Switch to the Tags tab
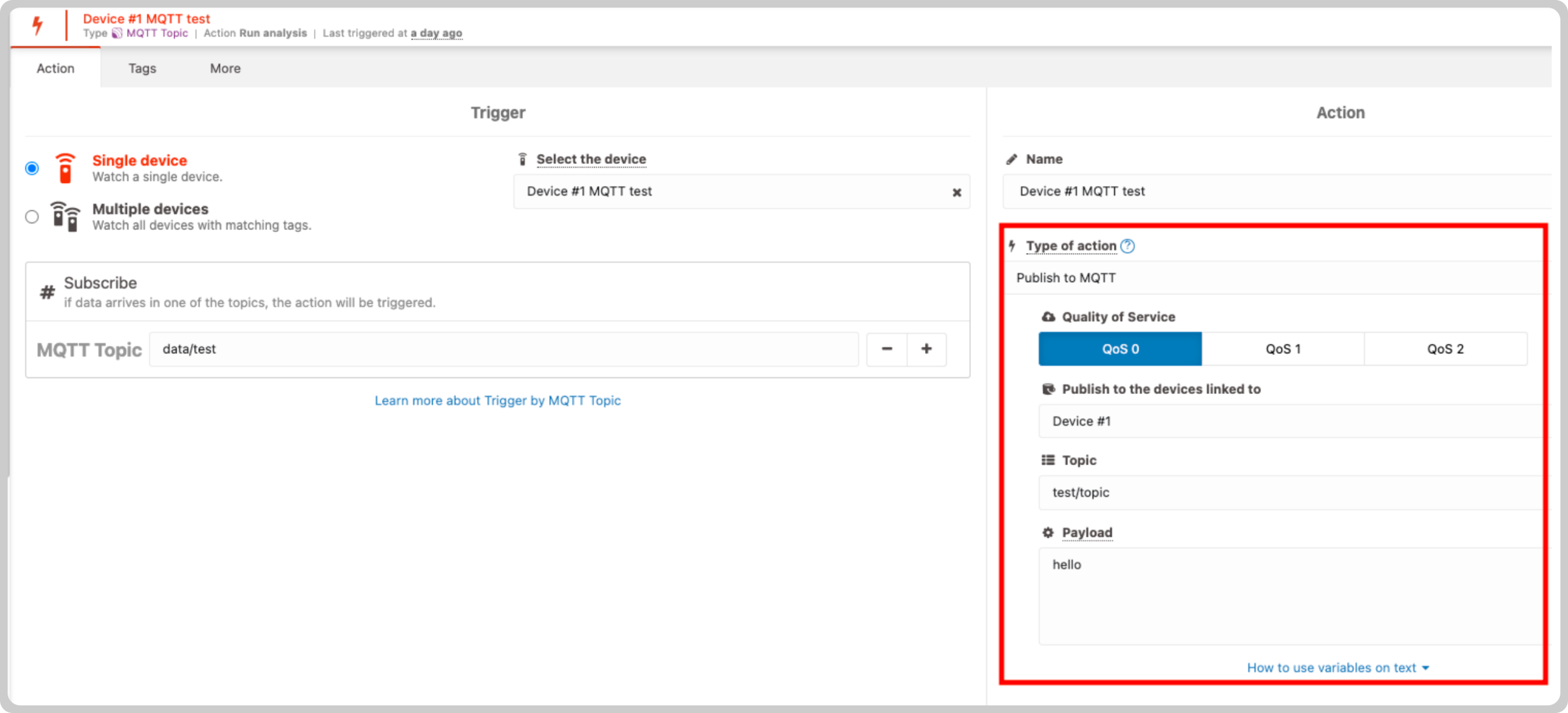Image resolution: width=1568 pixels, height=713 pixels. [x=142, y=68]
